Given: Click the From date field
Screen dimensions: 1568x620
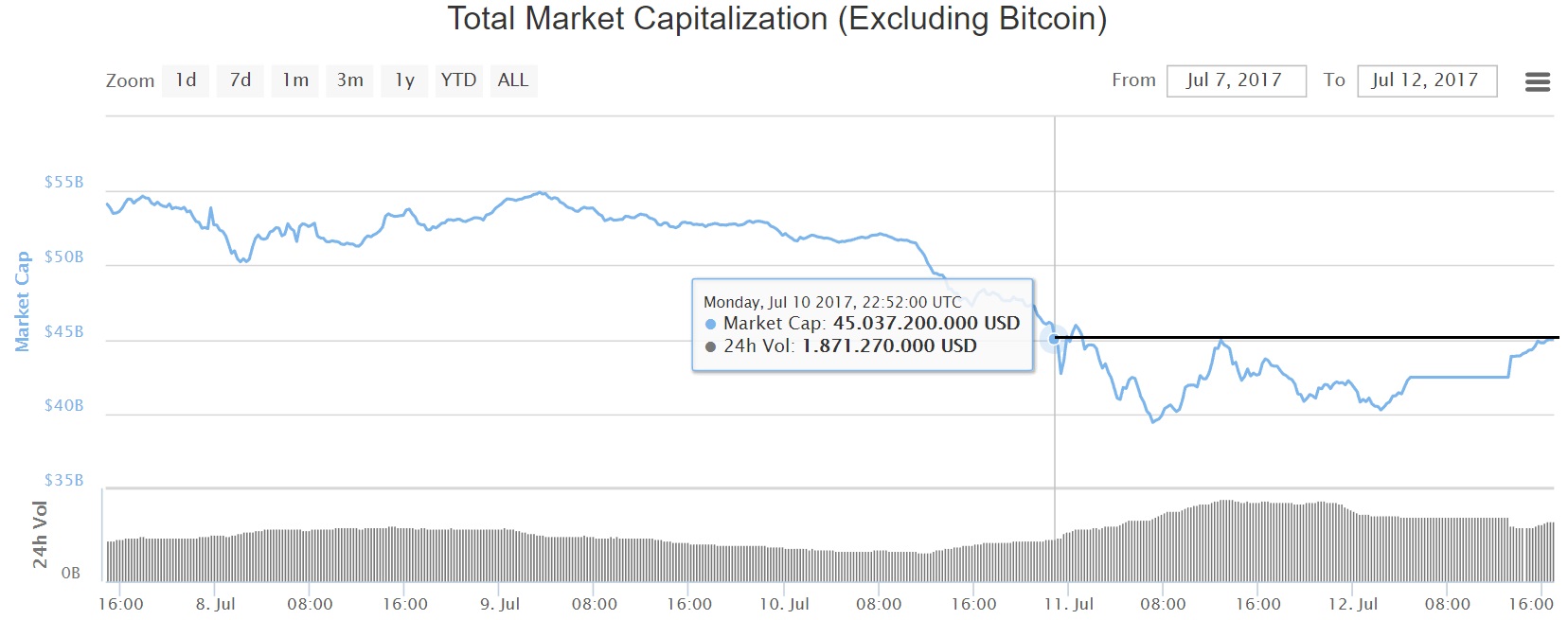Looking at the screenshot, I should tap(1236, 80).
